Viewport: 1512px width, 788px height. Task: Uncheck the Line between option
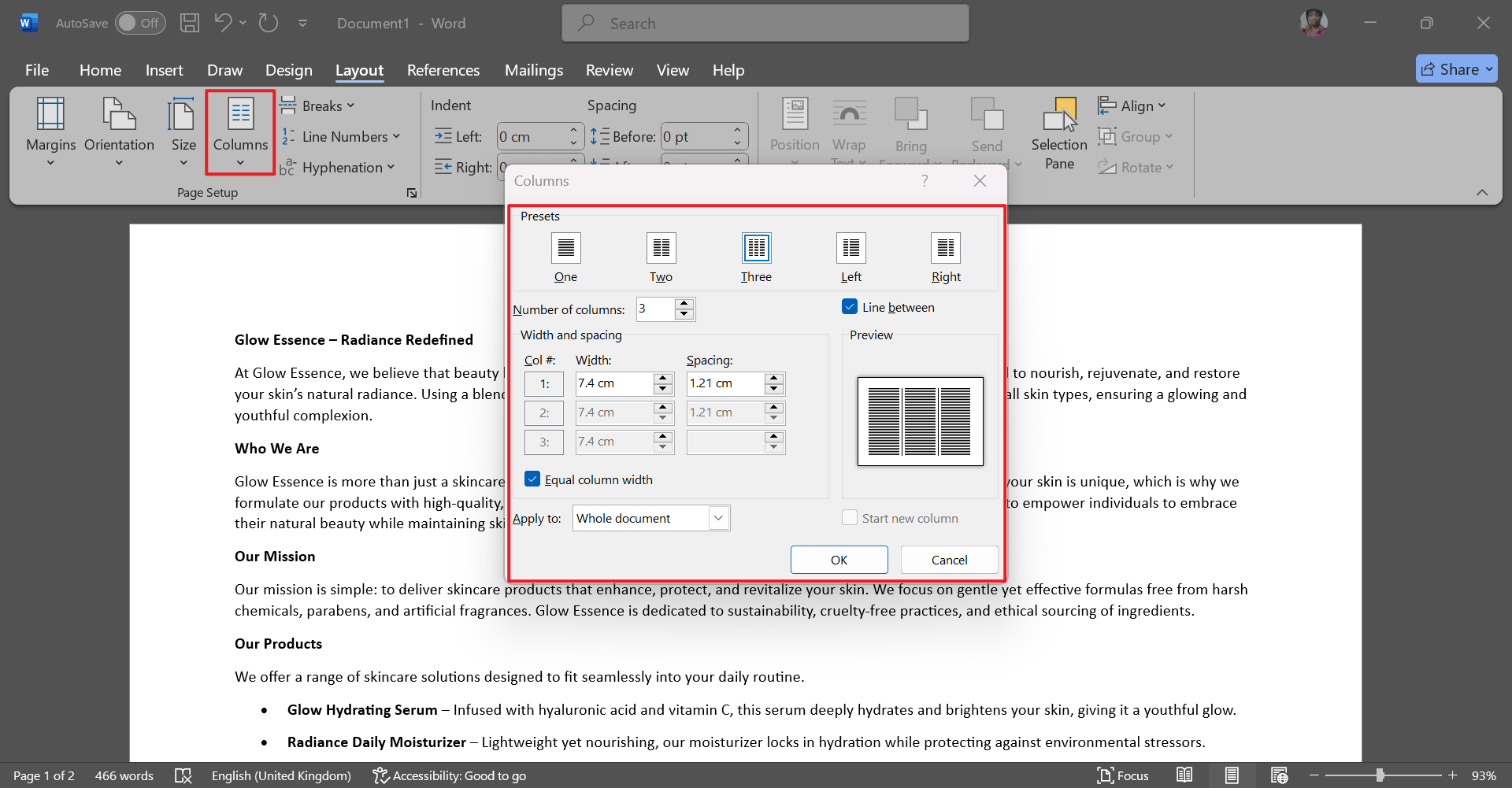850,306
